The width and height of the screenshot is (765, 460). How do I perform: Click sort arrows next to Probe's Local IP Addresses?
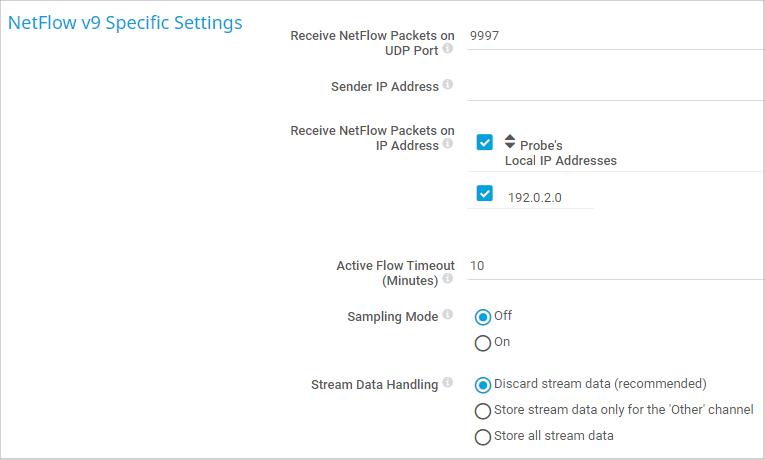point(510,142)
